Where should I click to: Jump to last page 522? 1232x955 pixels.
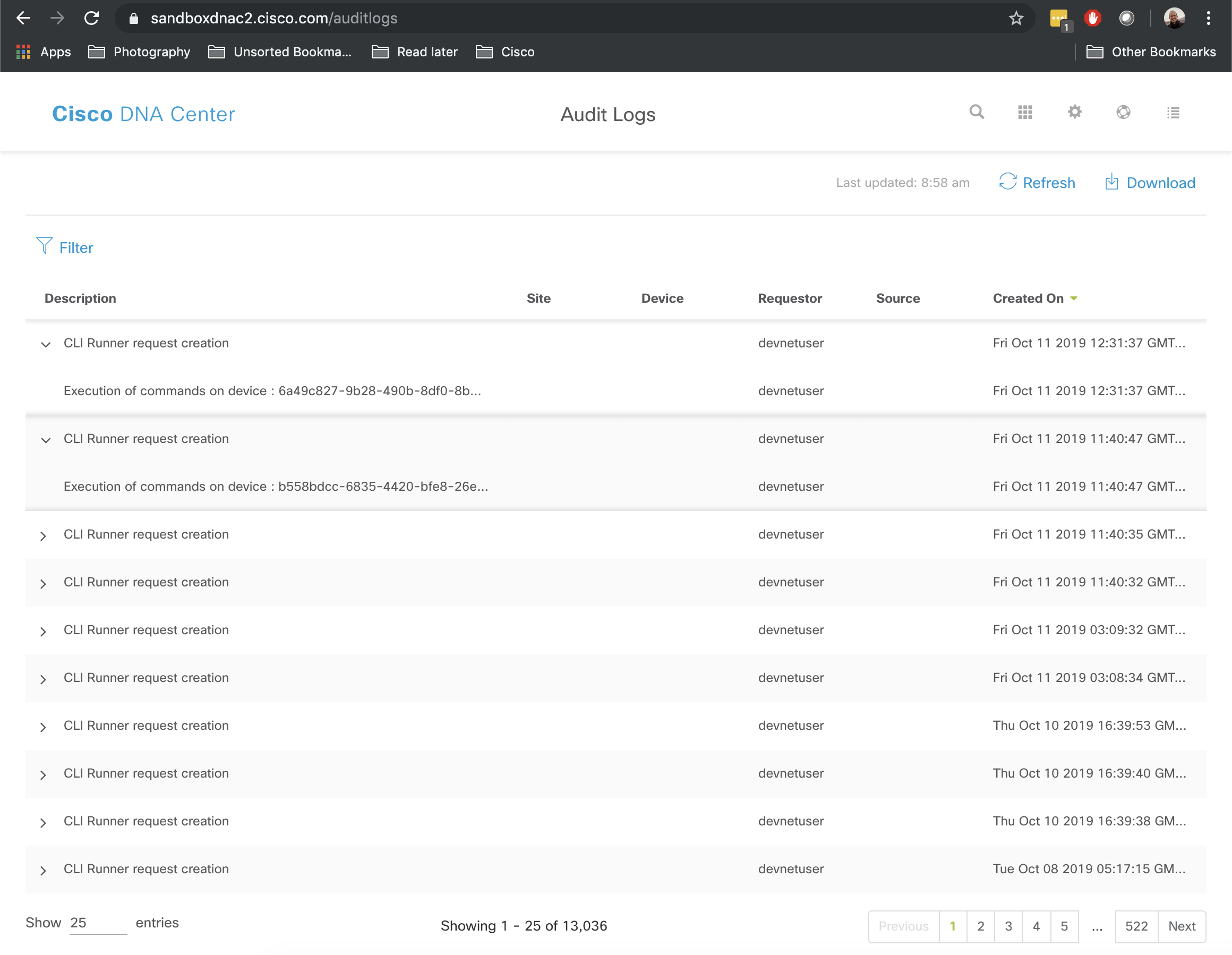1135,926
